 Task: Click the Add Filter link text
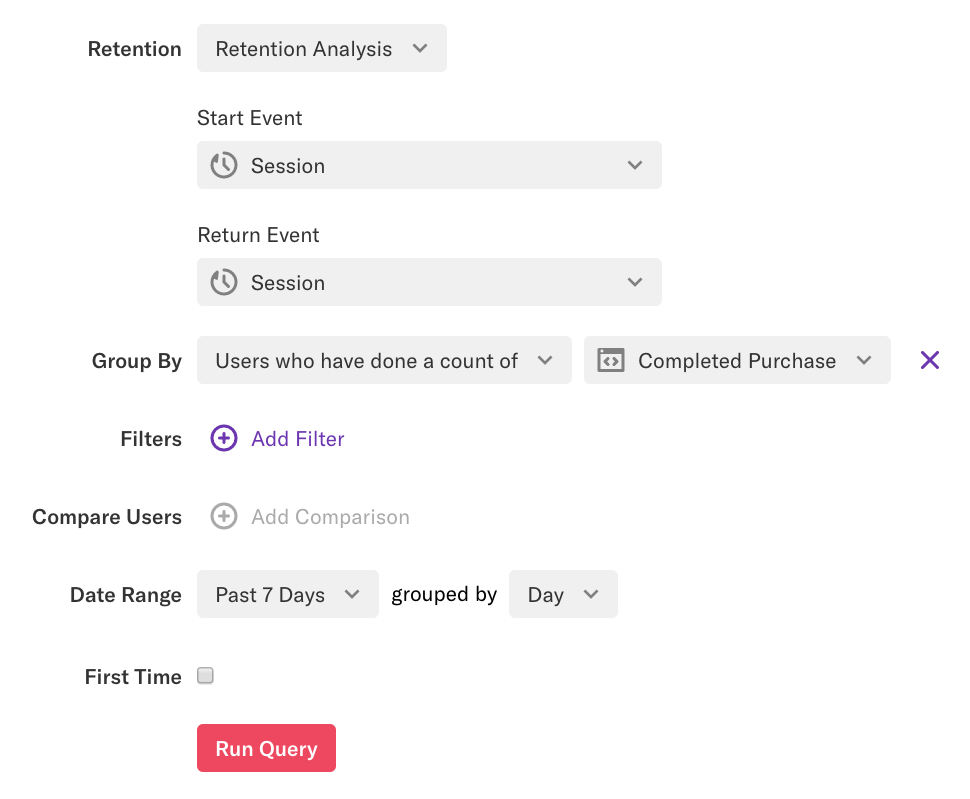[x=298, y=439]
